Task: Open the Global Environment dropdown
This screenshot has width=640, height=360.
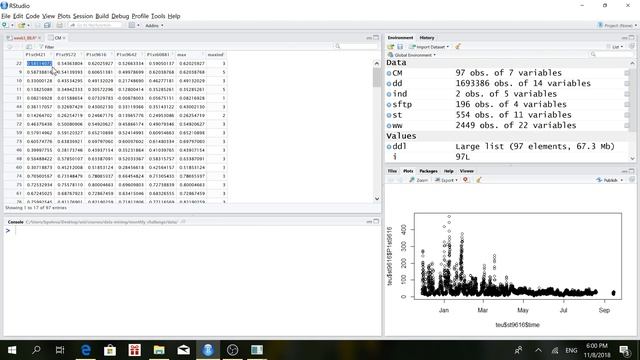Action: click(411, 55)
